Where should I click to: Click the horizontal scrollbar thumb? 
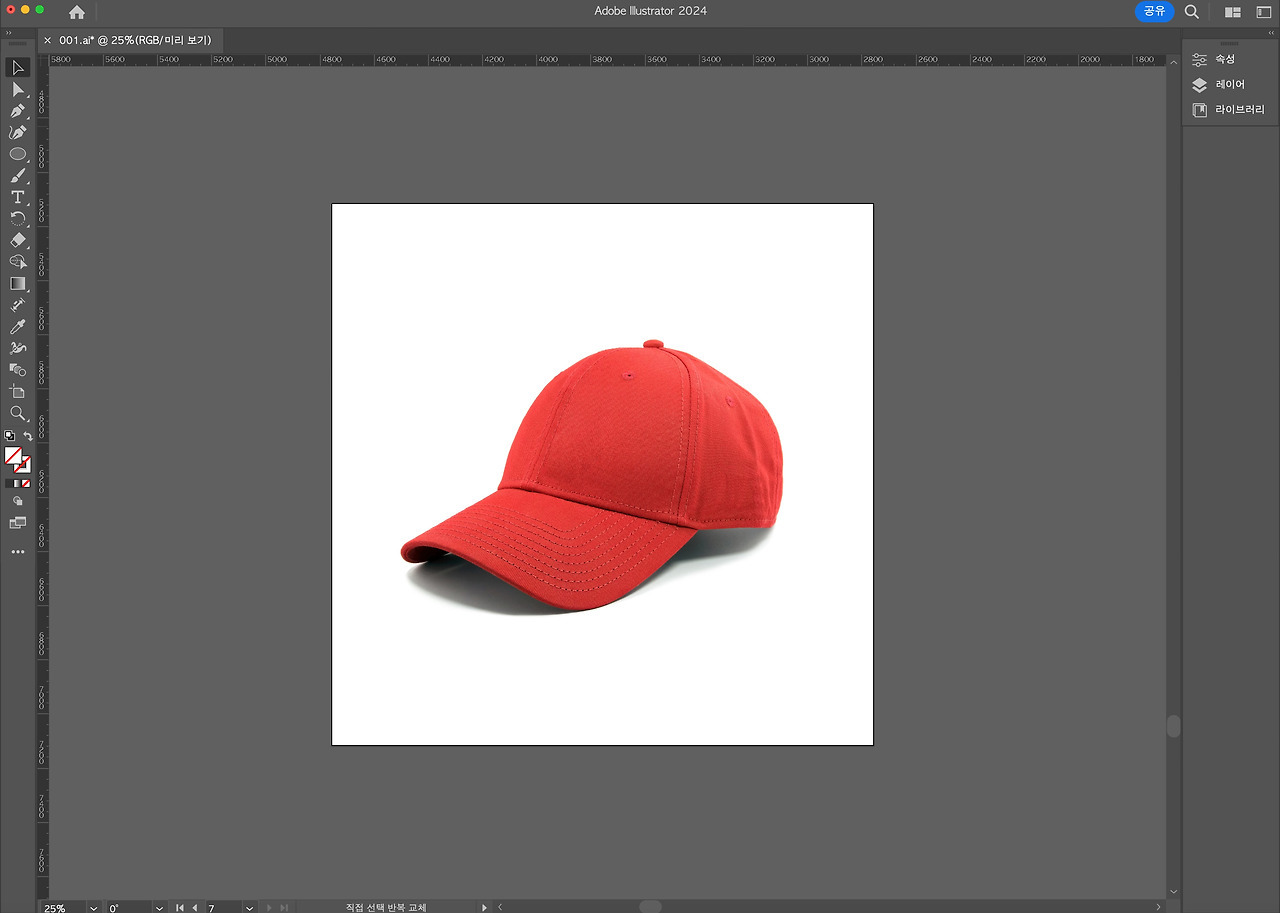click(650, 907)
